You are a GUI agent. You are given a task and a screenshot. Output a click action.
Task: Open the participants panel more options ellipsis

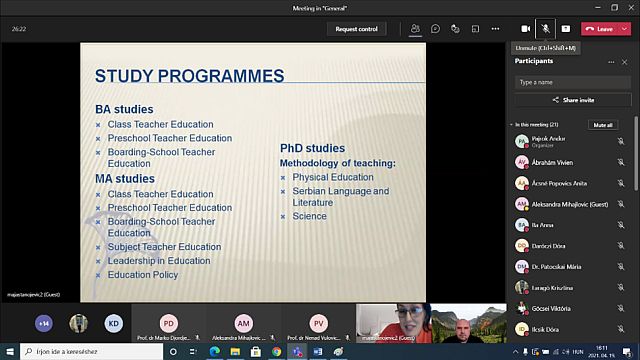point(611,62)
